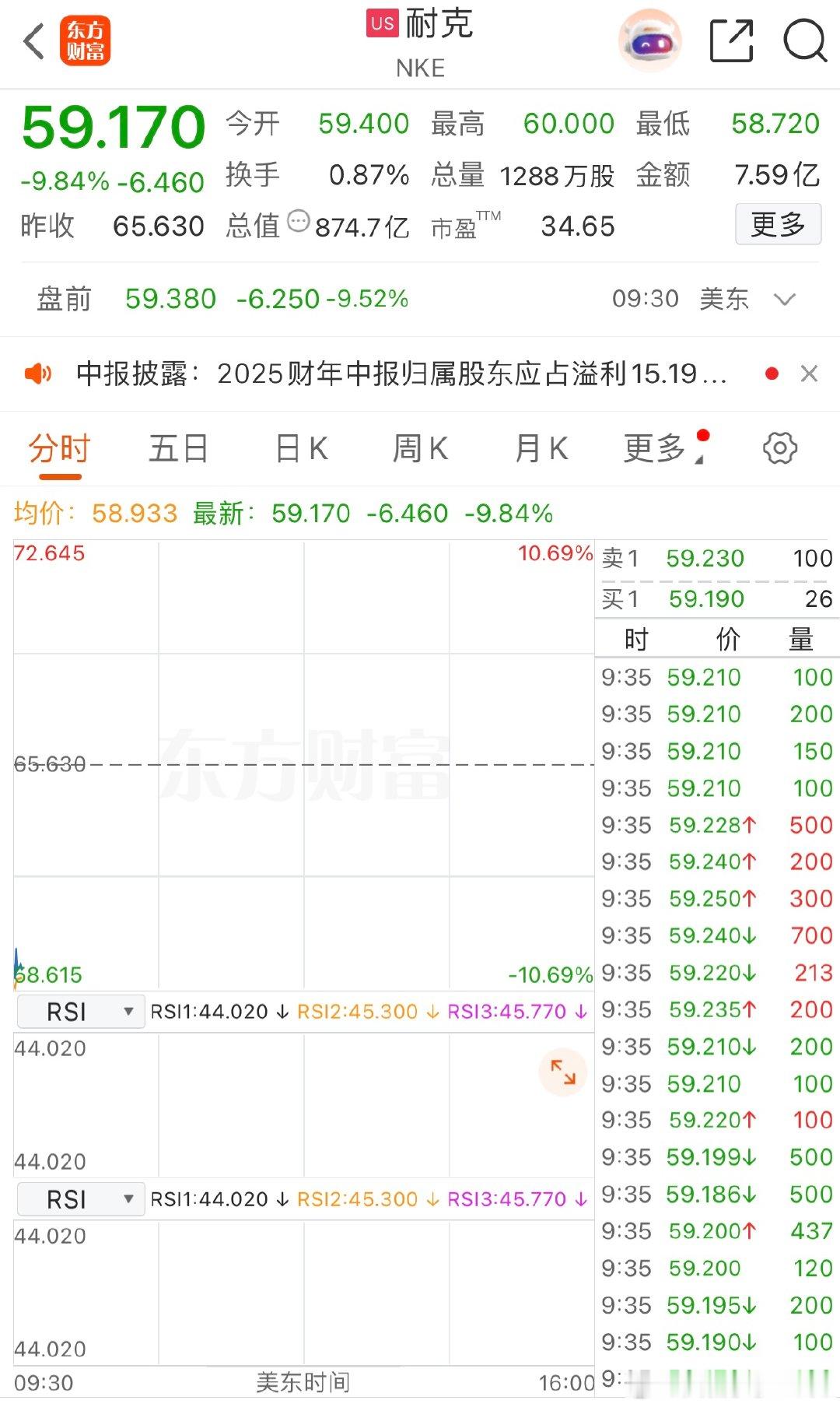The image size is (840, 1407).
Task: Tap the intraday price chart area
Action: coord(303,765)
